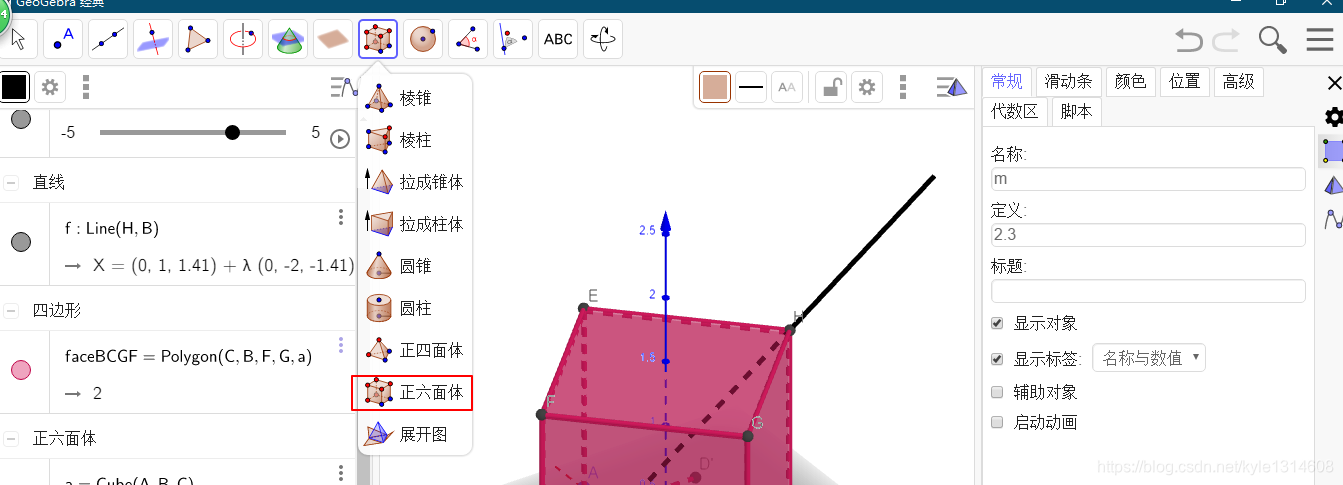Switch to the 滑动条 tab
This screenshot has height=485, width=1343.
[1069, 82]
